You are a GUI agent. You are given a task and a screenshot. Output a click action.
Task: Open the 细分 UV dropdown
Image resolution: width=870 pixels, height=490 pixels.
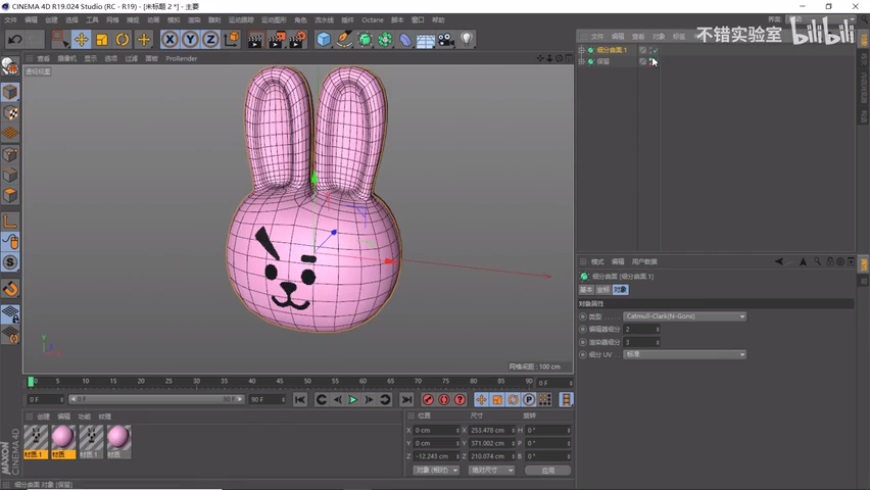(685, 354)
